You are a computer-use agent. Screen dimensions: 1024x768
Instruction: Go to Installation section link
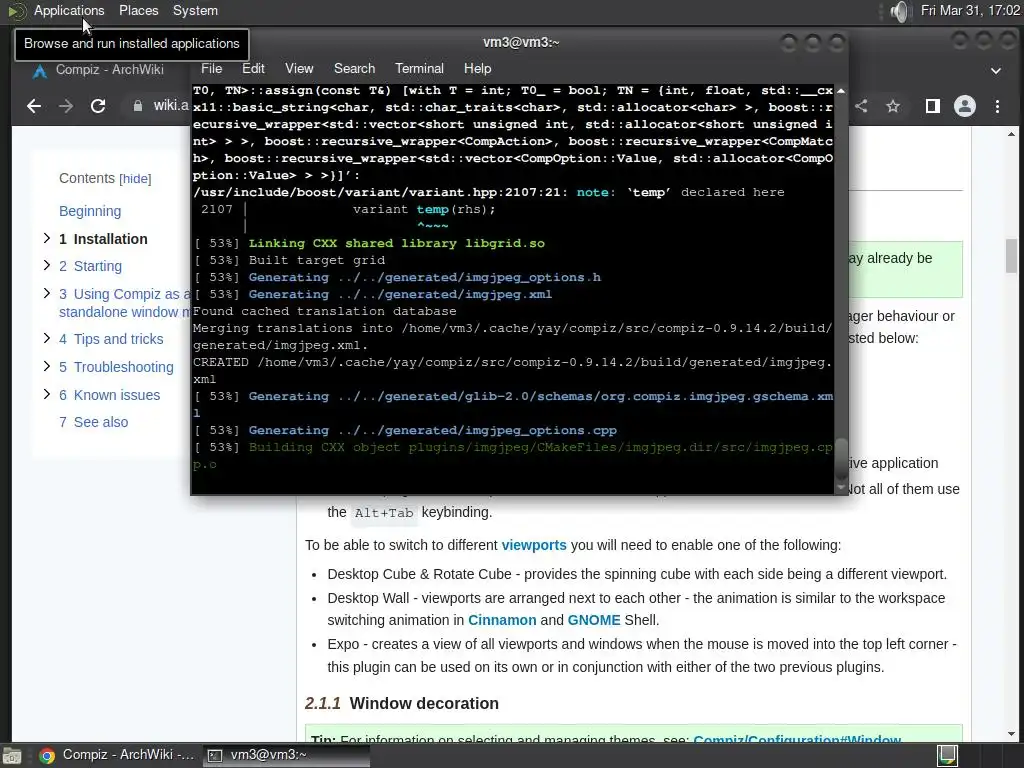103,239
